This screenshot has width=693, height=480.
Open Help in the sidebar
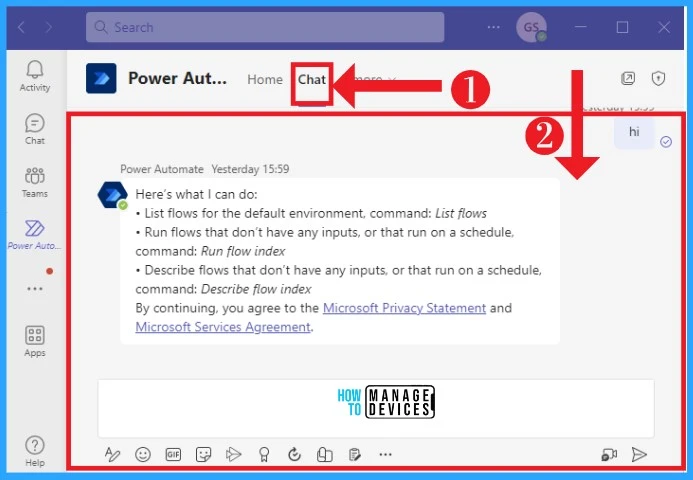point(34,451)
